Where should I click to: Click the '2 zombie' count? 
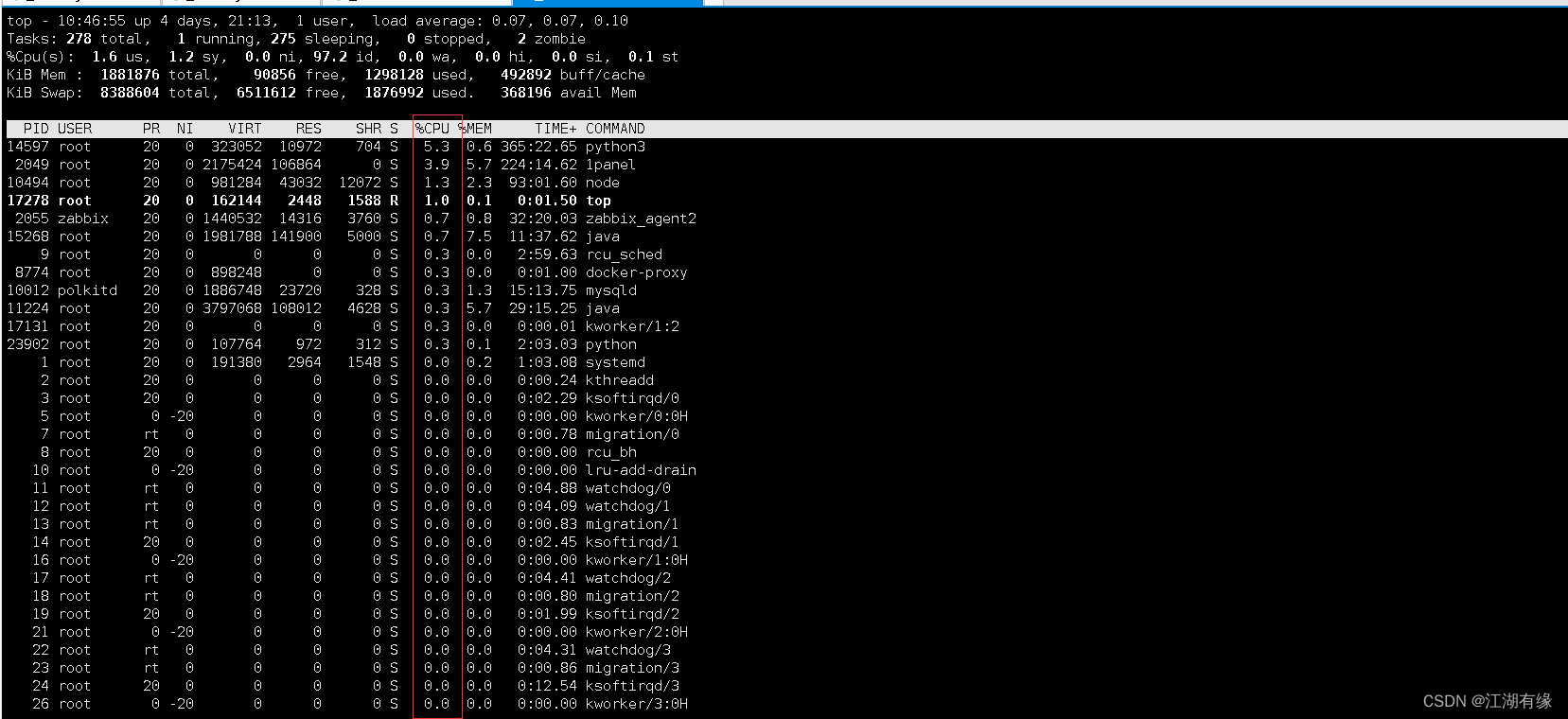[552, 39]
